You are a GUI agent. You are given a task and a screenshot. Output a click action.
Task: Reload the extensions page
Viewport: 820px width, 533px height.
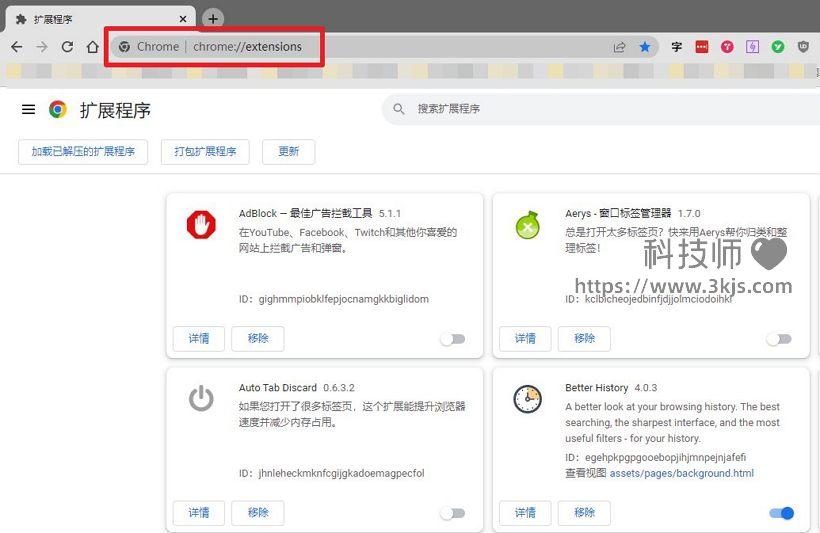67,47
